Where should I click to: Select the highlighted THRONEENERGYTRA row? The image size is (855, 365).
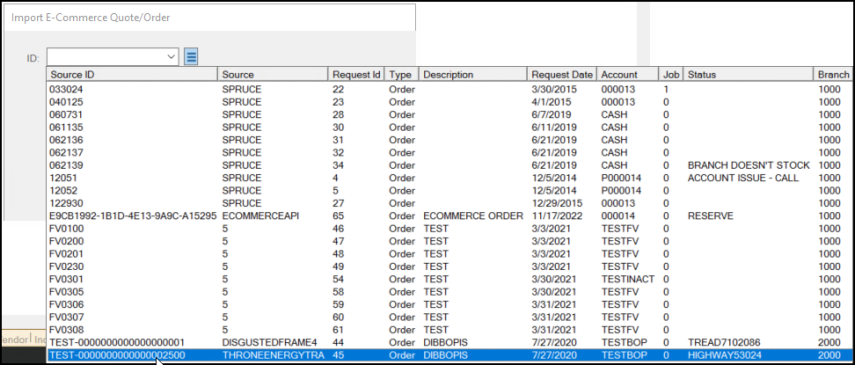449,355
